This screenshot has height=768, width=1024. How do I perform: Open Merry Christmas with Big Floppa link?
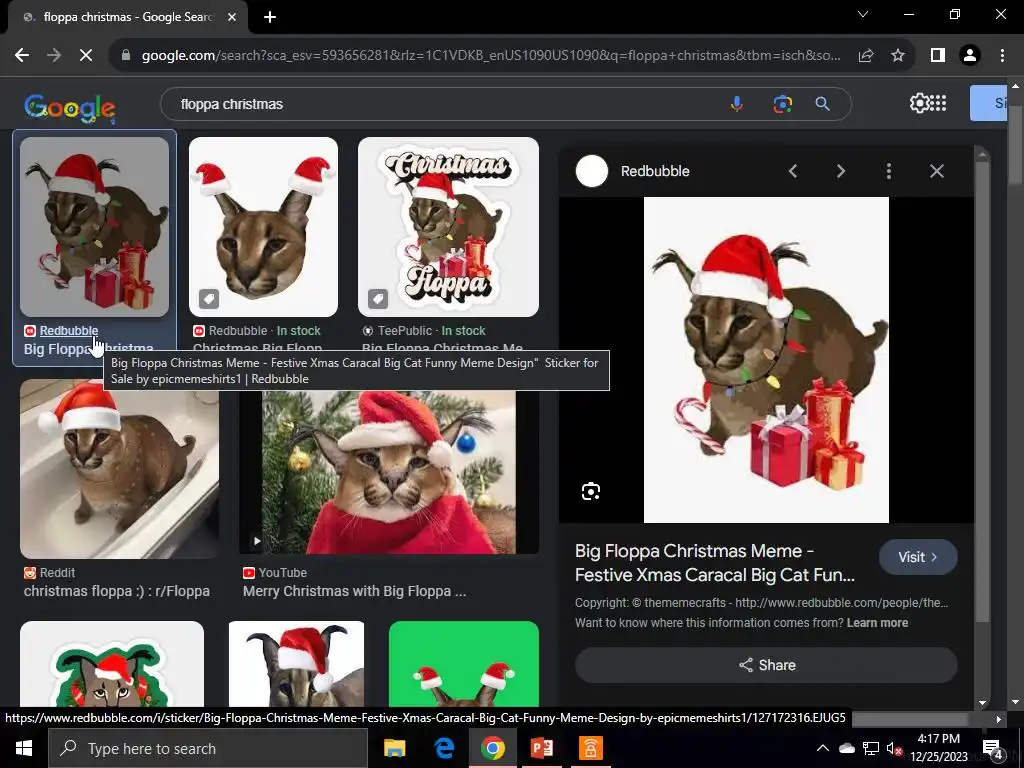pyautogui.click(x=355, y=591)
